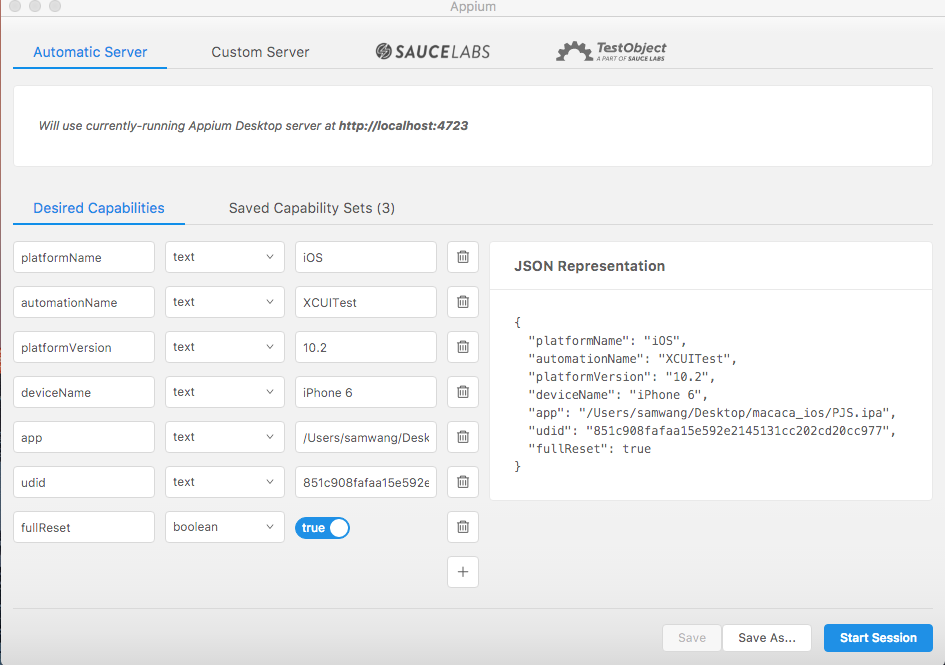Click the Save As... button

[x=767, y=638]
